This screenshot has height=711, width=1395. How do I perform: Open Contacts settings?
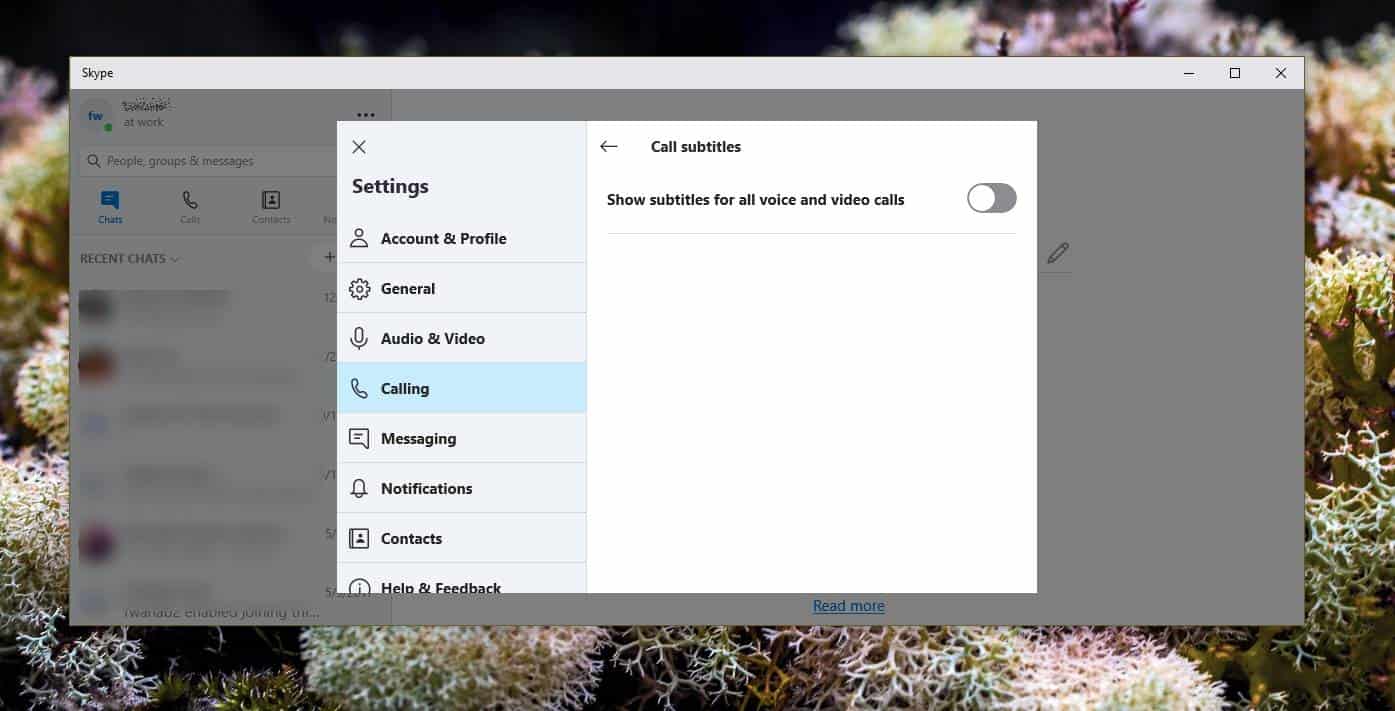[x=461, y=538]
